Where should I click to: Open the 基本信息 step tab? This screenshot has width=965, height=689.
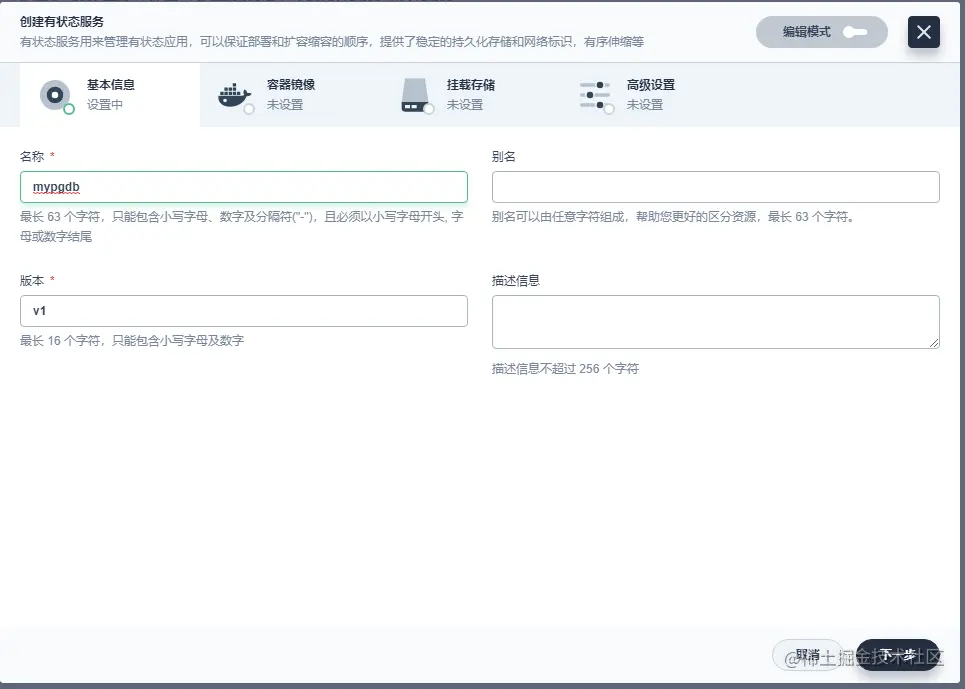110,95
